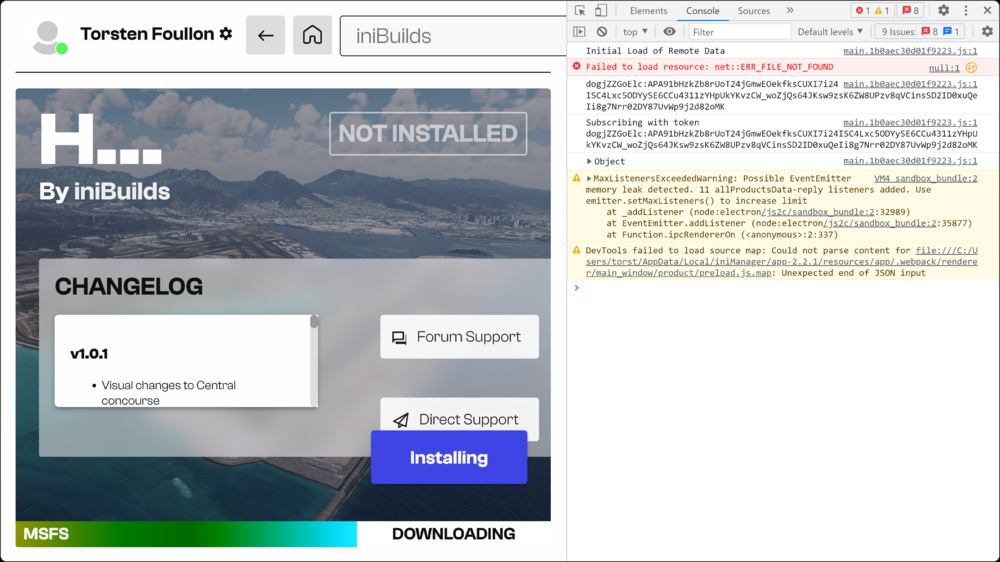Toggle the device toolbar icon
Screen dimensions: 1000x562
coord(601,11)
